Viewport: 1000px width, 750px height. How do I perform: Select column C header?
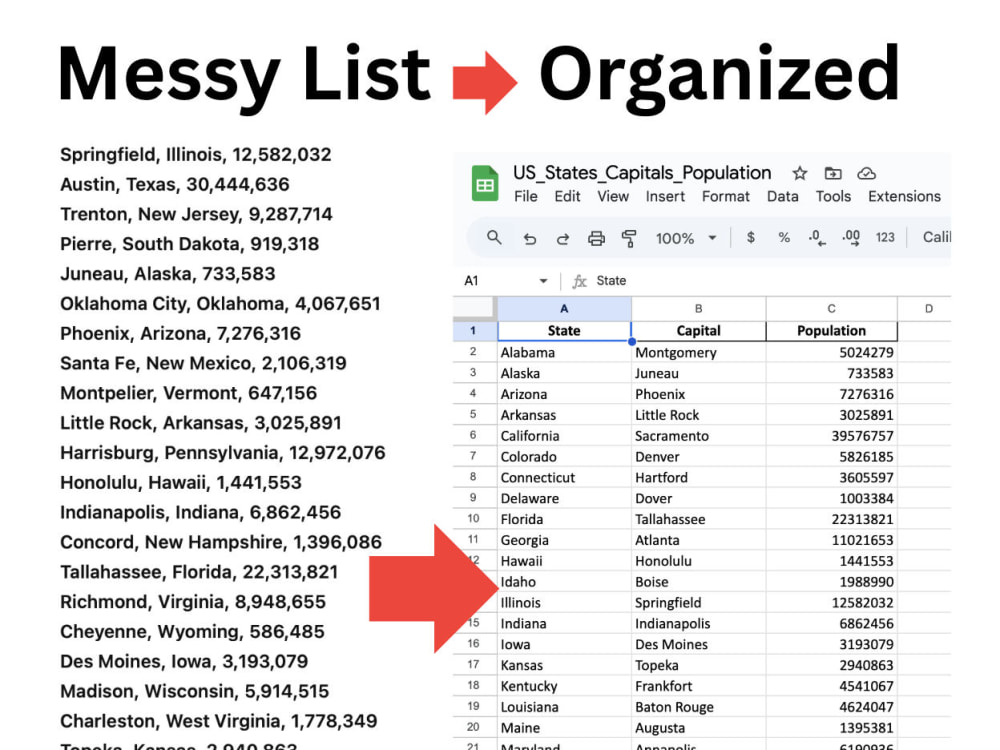[x=832, y=308]
